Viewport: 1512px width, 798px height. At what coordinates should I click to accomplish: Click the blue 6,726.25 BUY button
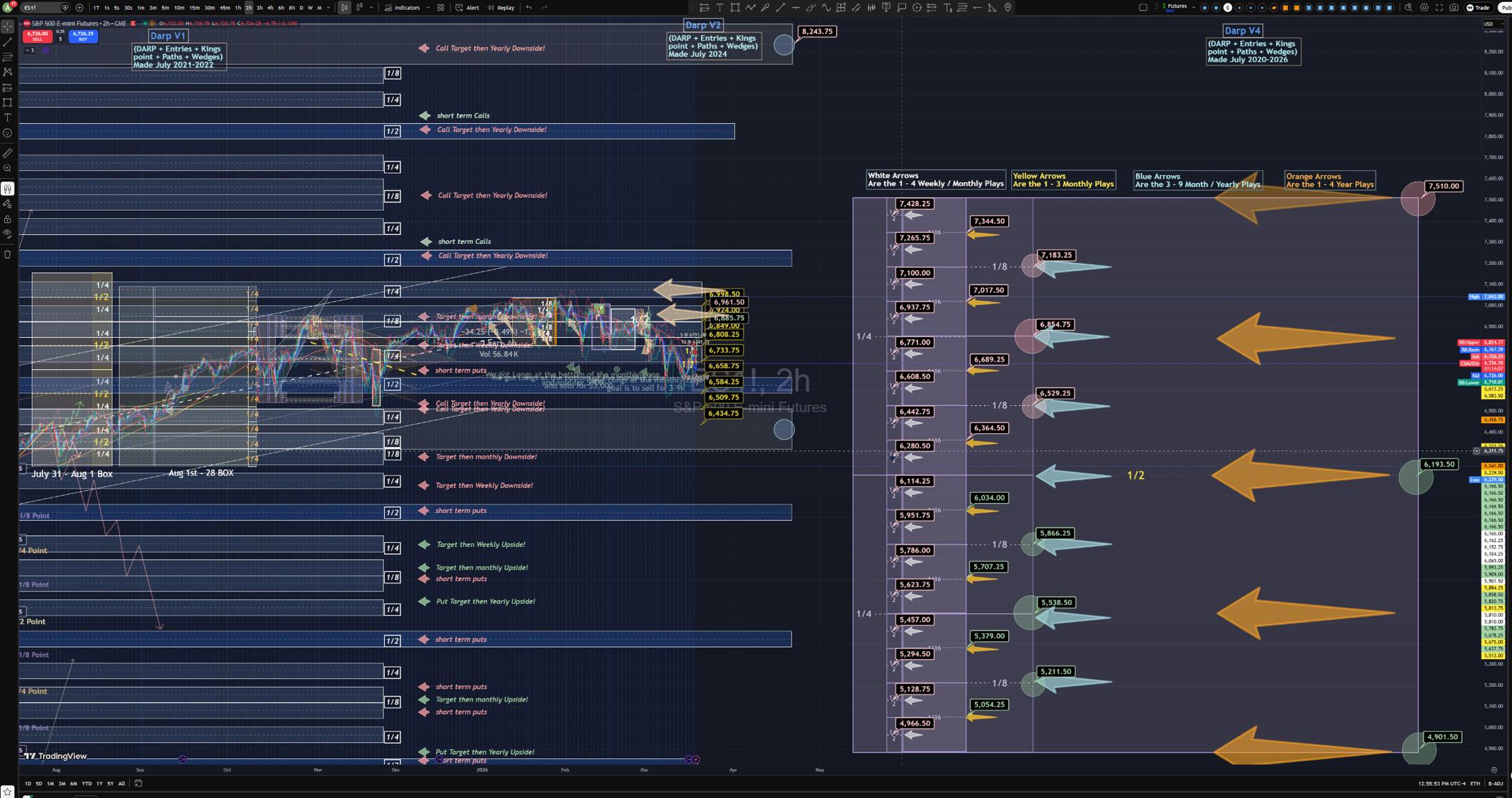point(83,36)
